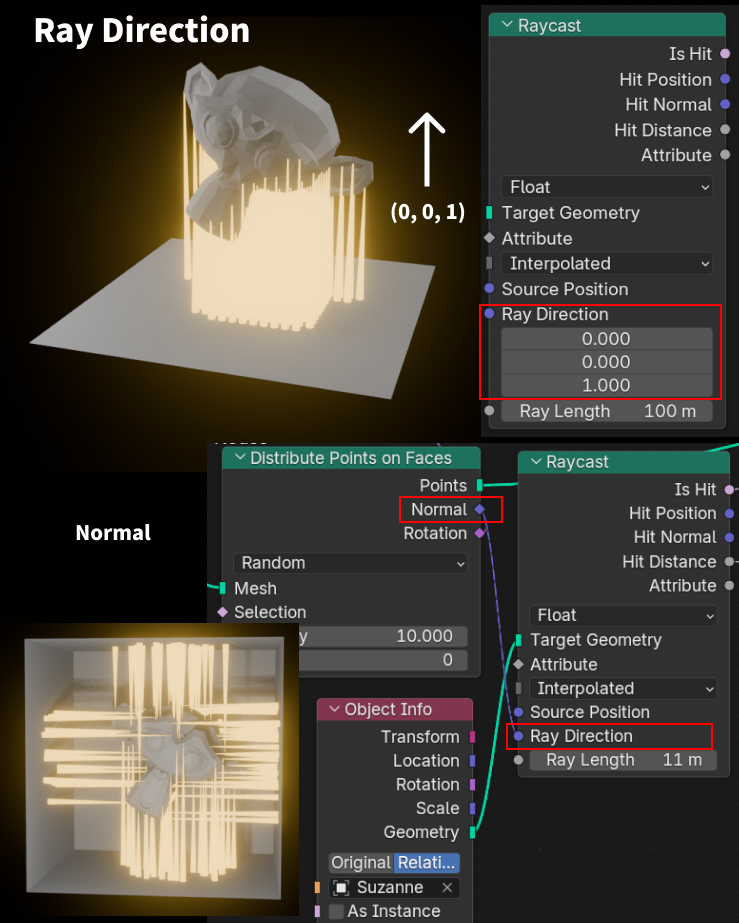Click the object icon beside Suzanne

(x=342, y=888)
